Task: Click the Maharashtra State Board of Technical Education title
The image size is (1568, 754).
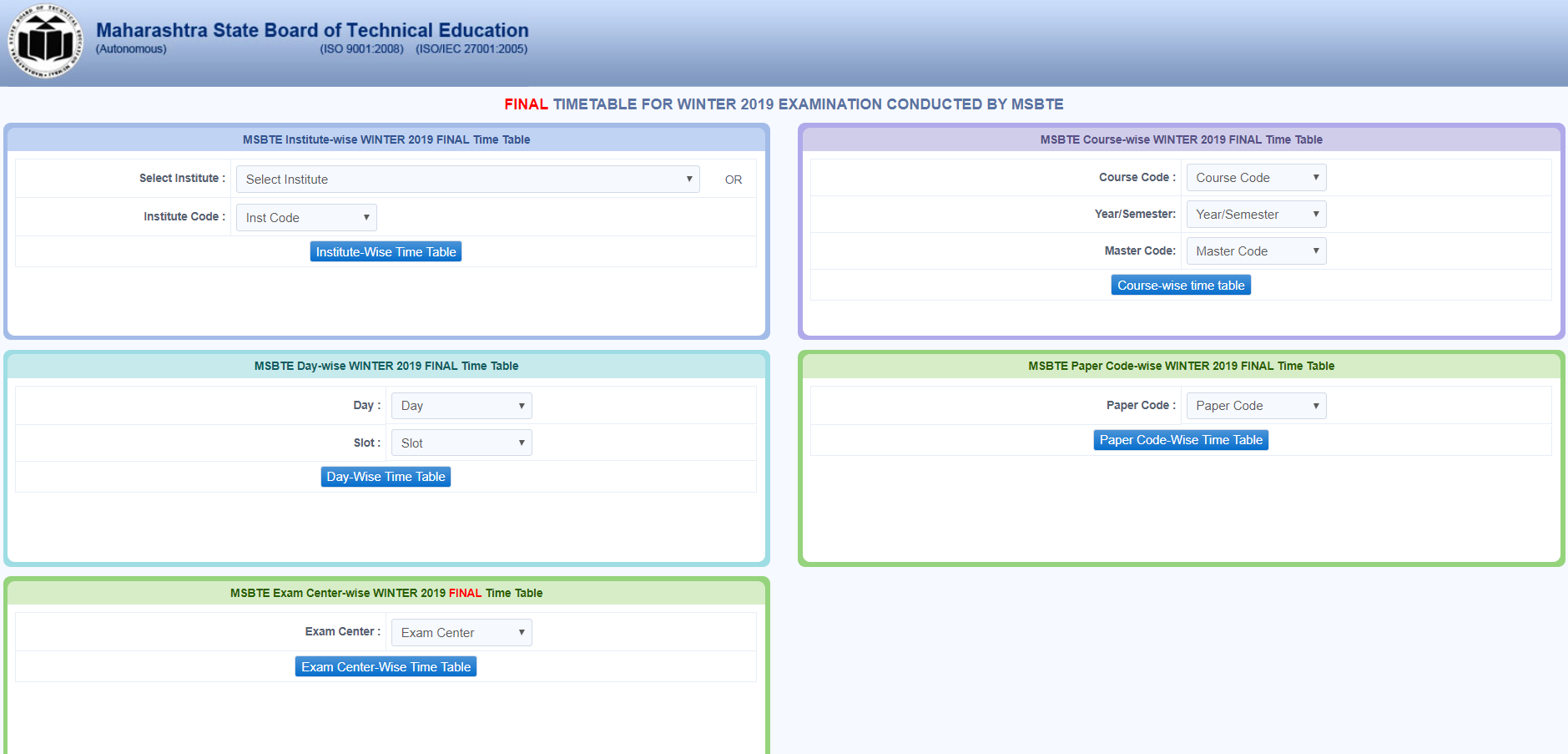Action: pos(312,30)
